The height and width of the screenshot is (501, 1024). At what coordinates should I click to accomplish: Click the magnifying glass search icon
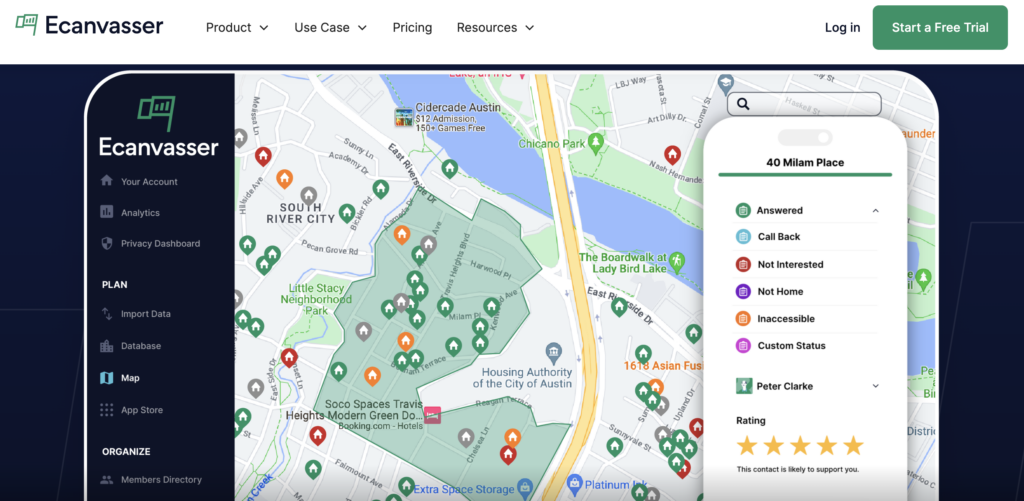click(743, 104)
